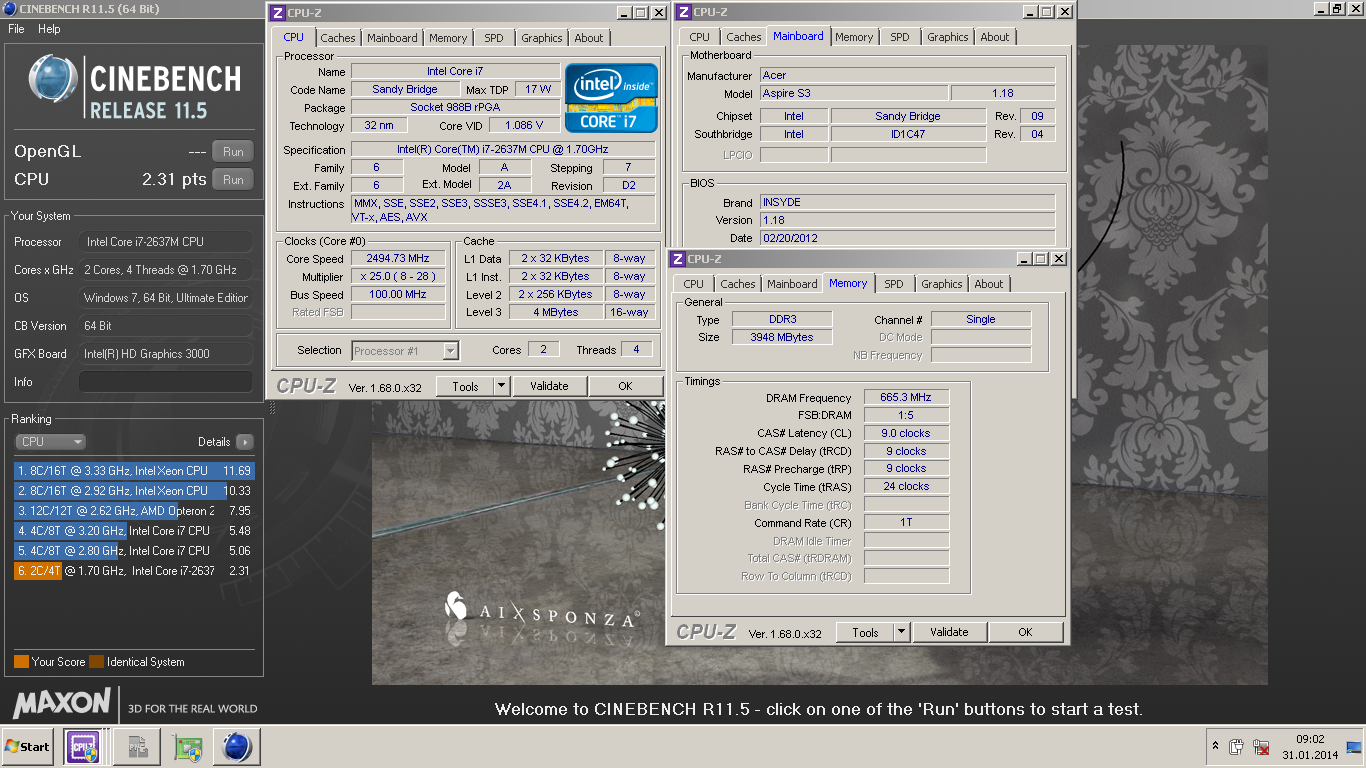This screenshot has height=768, width=1366.
Task: Open the CPU ranking type dropdown
Action: [x=50, y=441]
